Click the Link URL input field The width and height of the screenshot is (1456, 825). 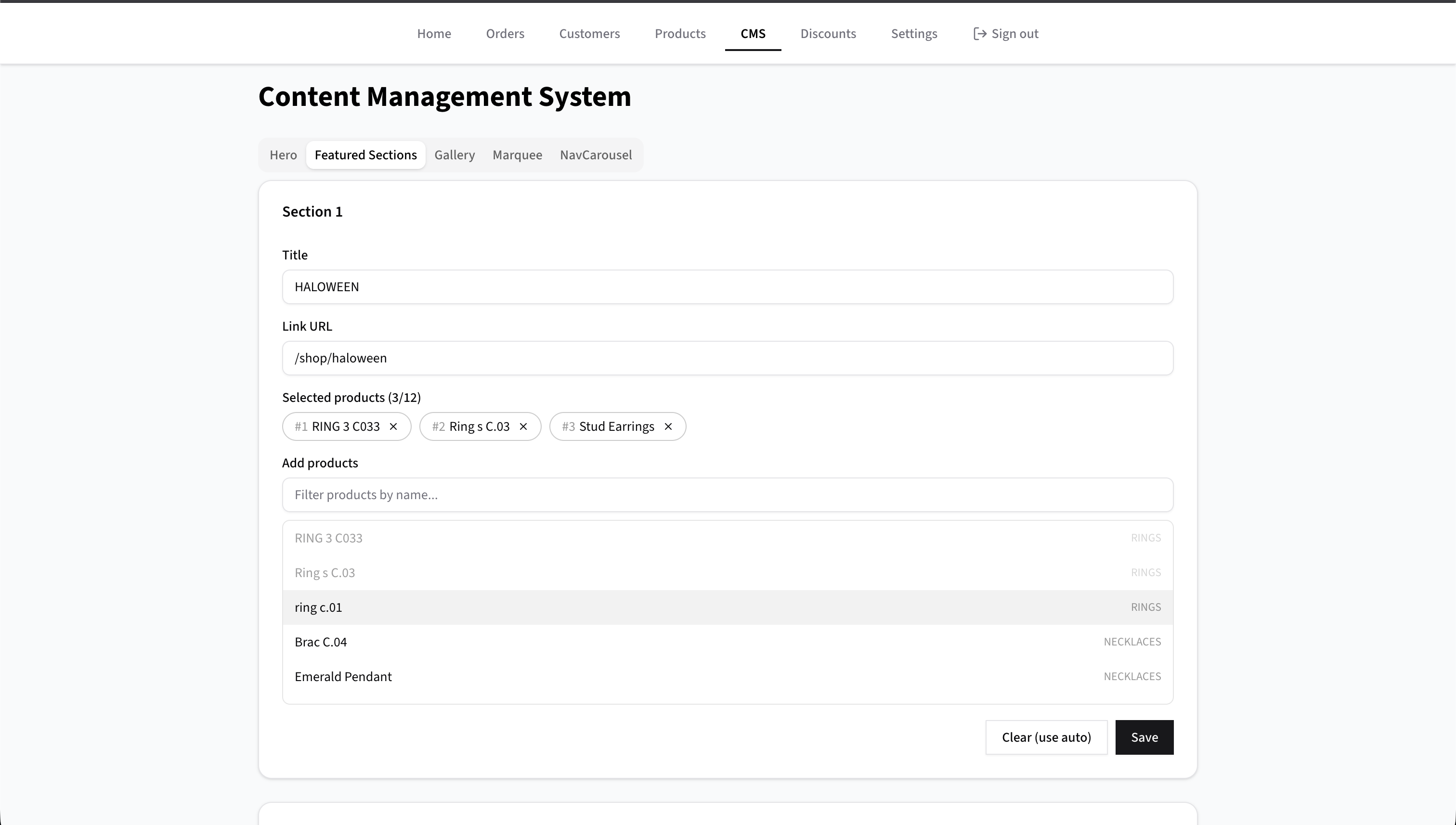(x=727, y=358)
